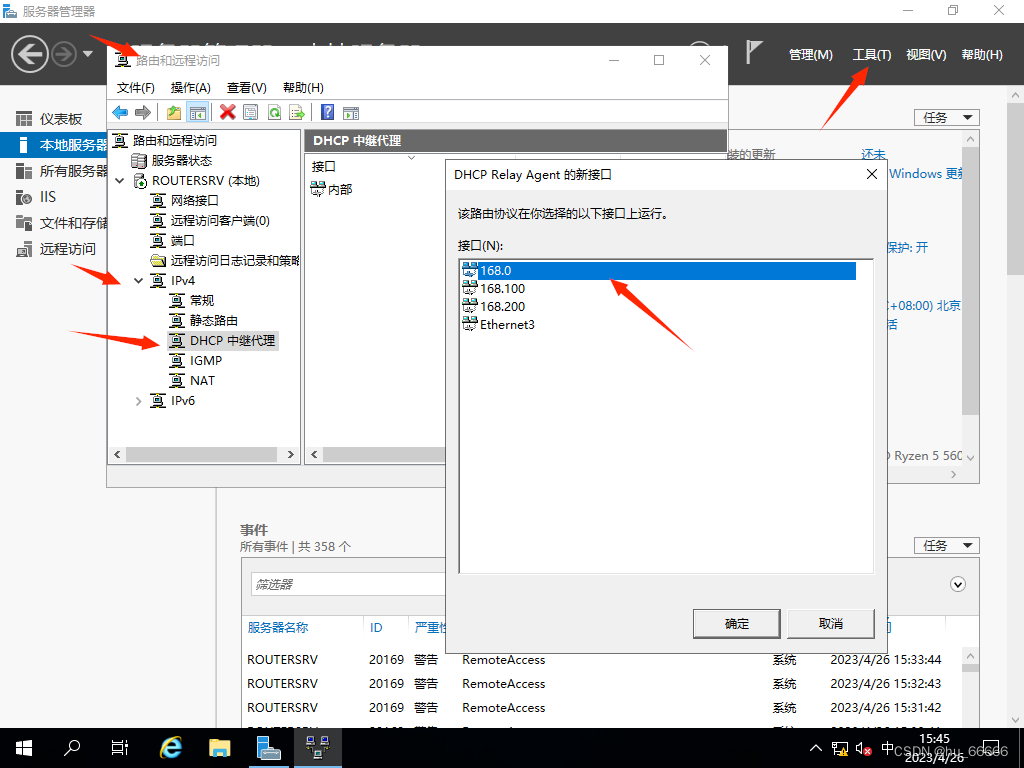Select 远程访问客户端(0) tree item

pos(220,221)
